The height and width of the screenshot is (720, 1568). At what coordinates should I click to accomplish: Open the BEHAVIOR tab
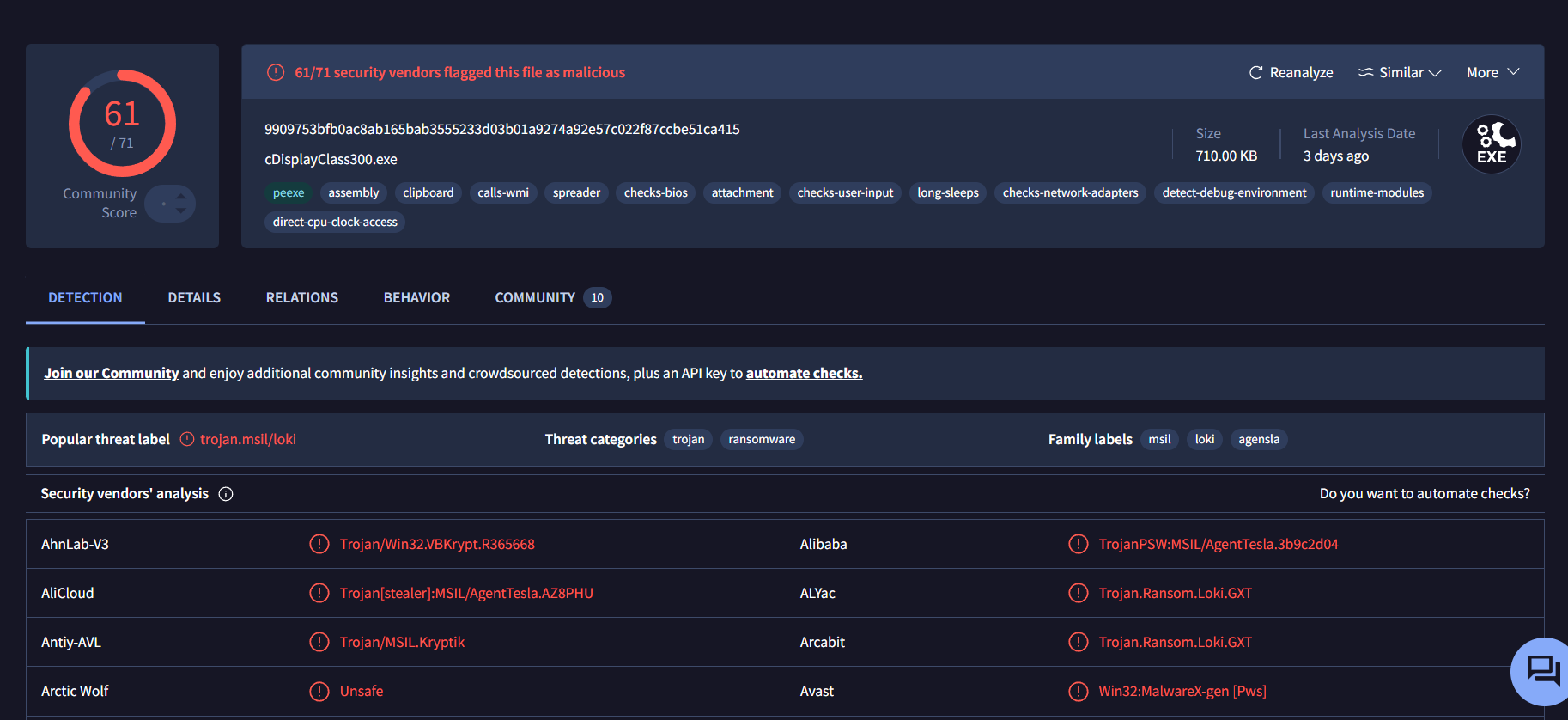click(x=416, y=297)
